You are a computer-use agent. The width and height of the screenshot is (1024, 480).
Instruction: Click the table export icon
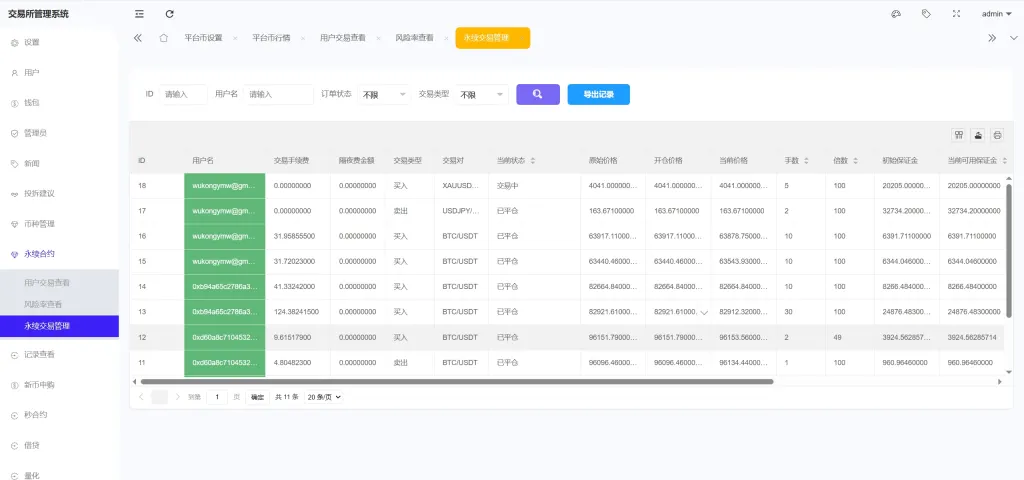(978, 135)
